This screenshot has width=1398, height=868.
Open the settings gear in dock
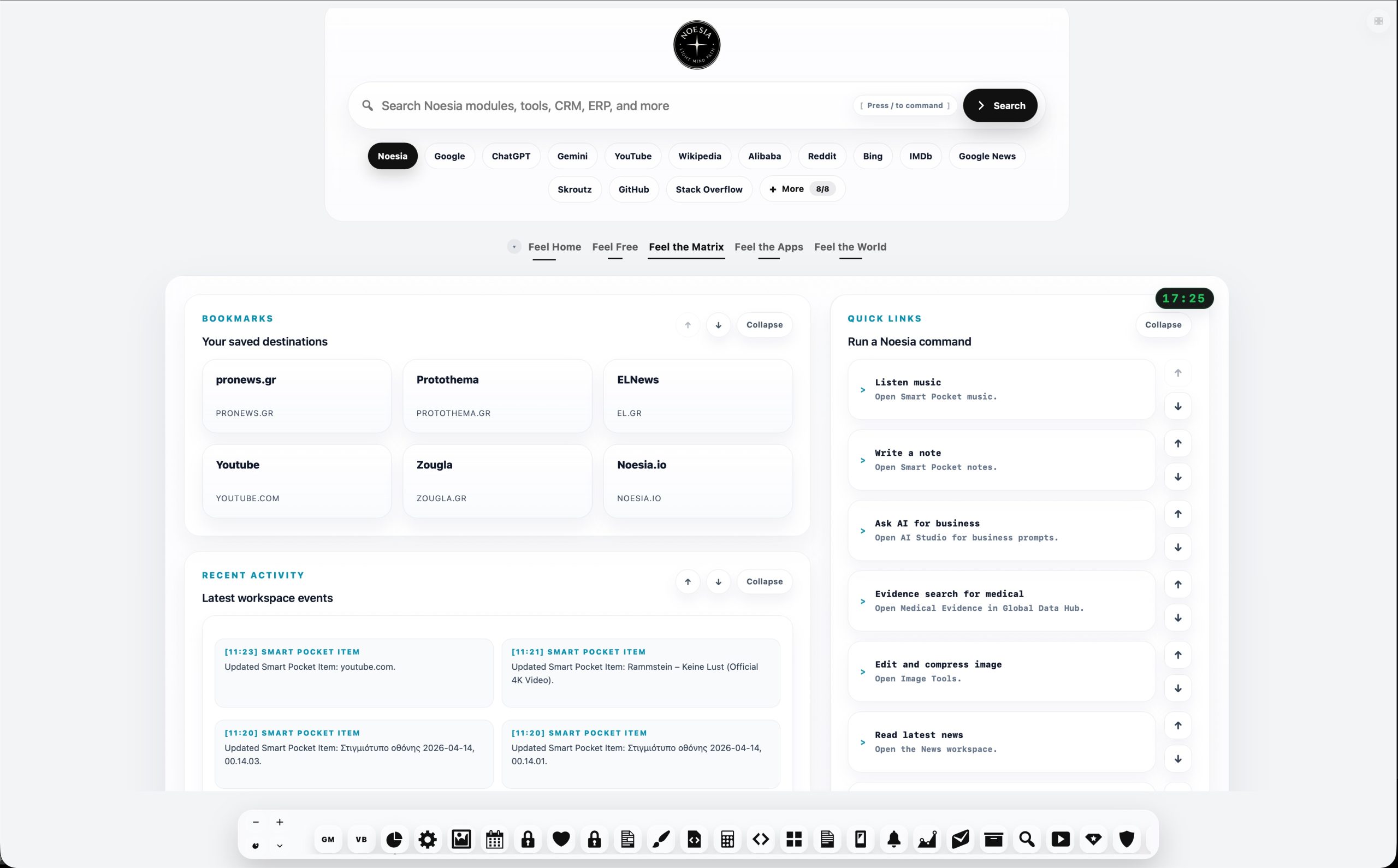click(x=427, y=839)
